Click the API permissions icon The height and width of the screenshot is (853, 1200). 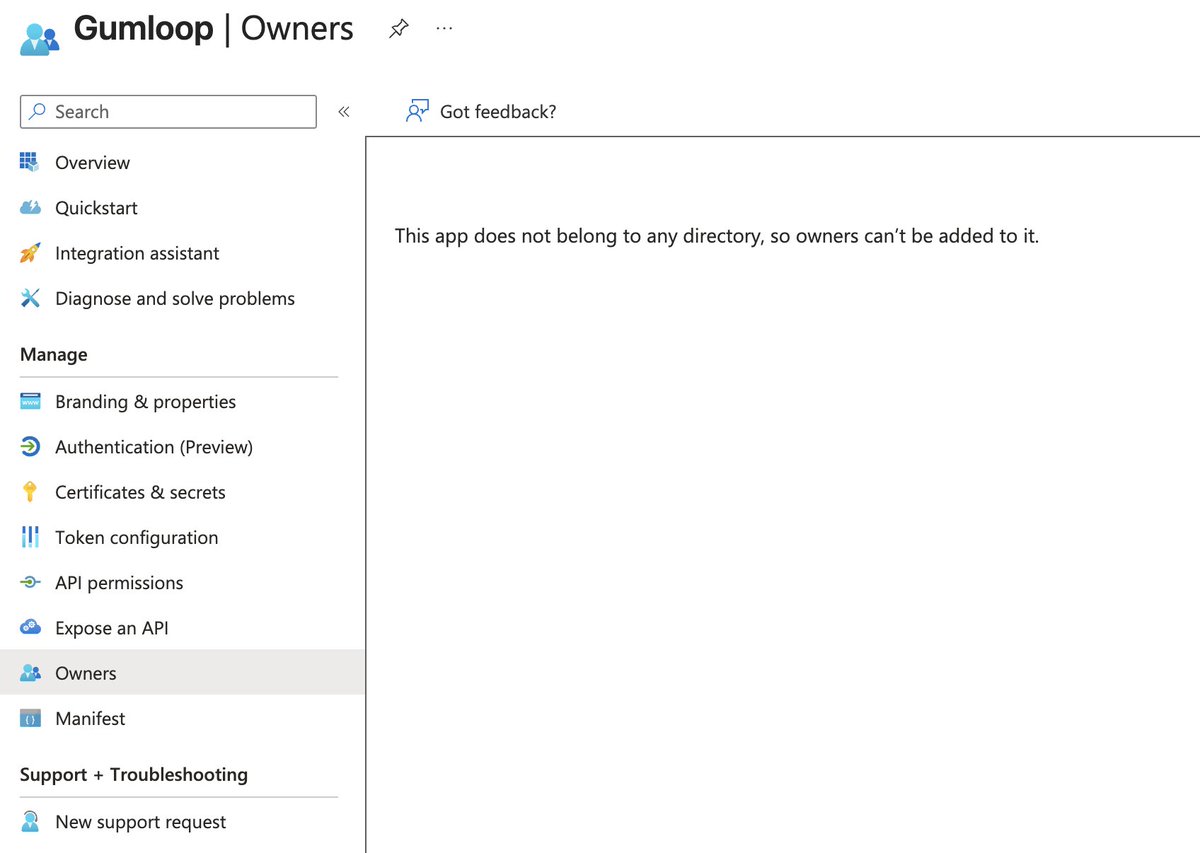tap(30, 582)
